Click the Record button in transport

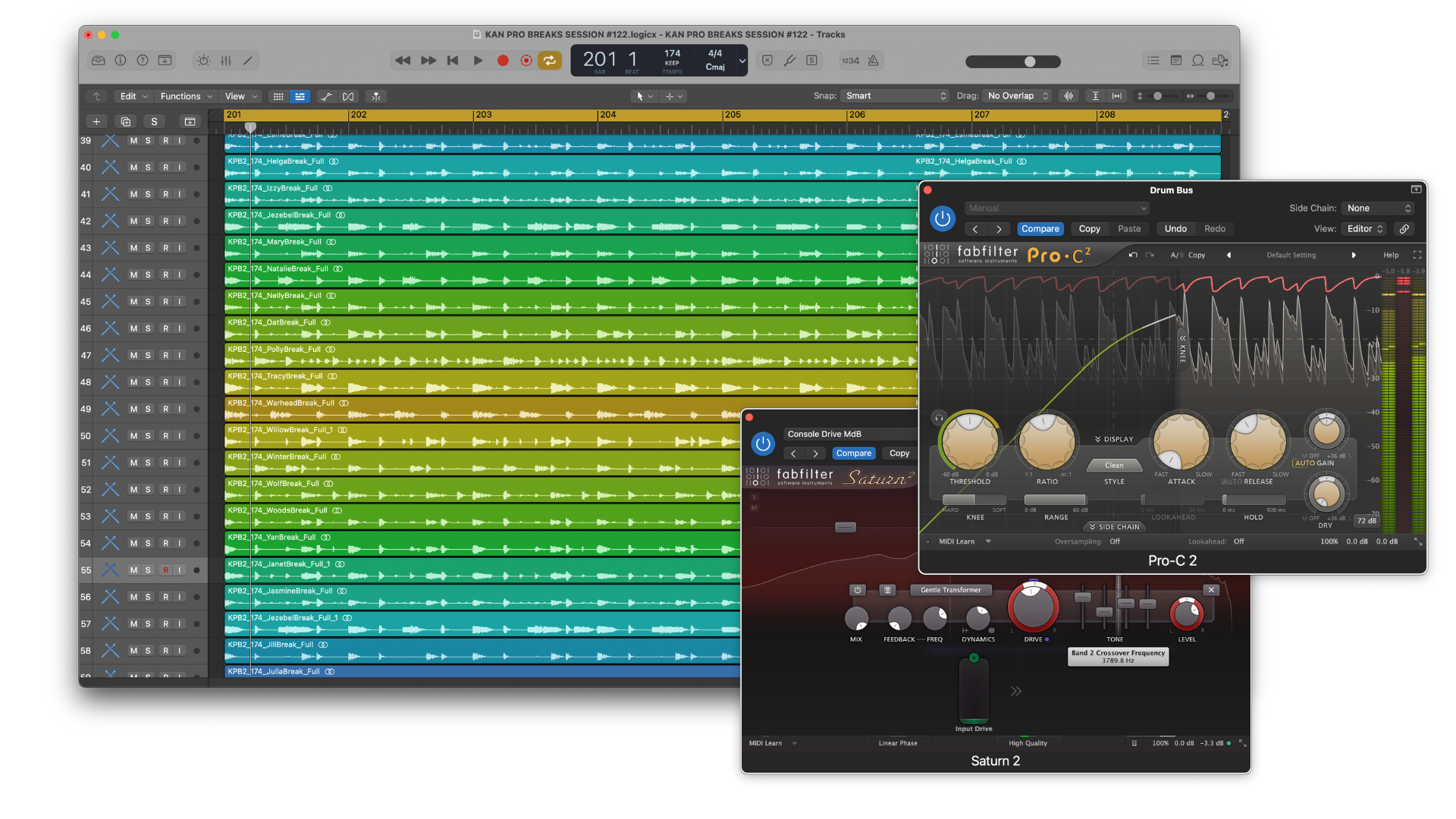pos(502,61)
